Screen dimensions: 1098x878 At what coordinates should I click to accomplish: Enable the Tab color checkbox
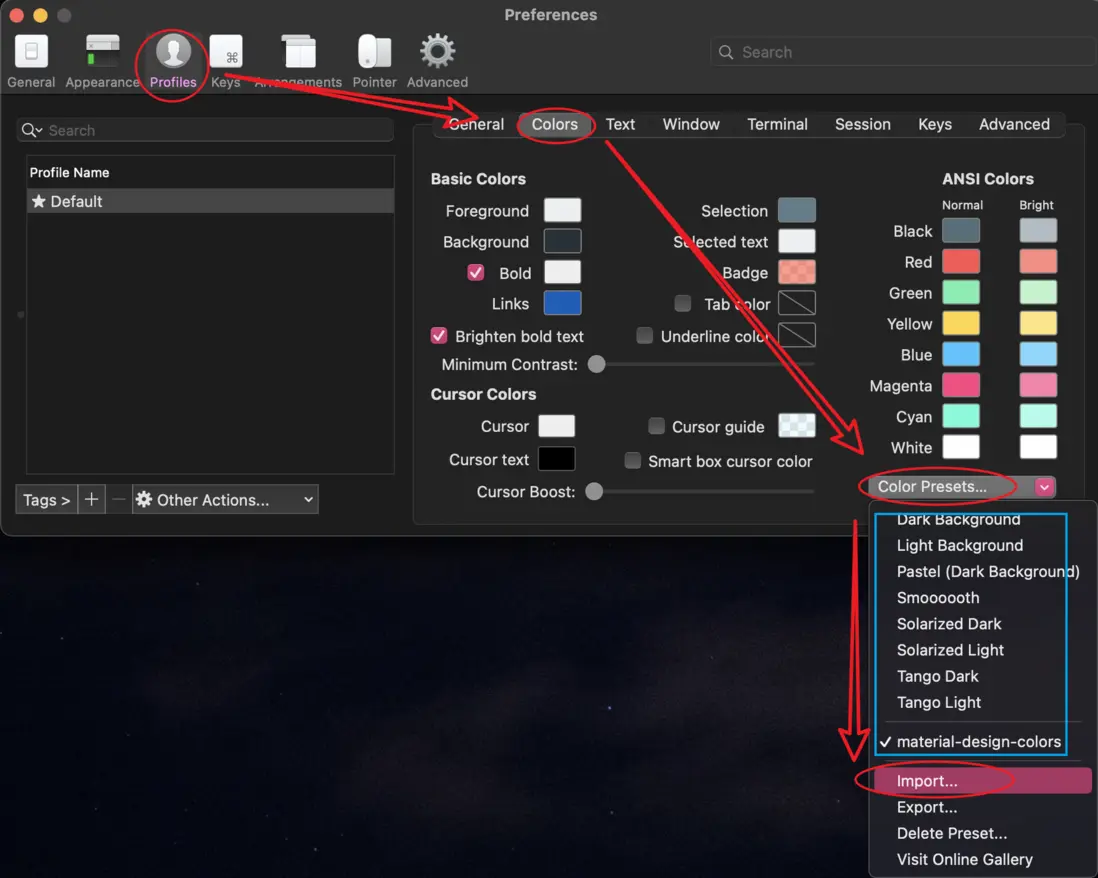(x=682, y=303)
